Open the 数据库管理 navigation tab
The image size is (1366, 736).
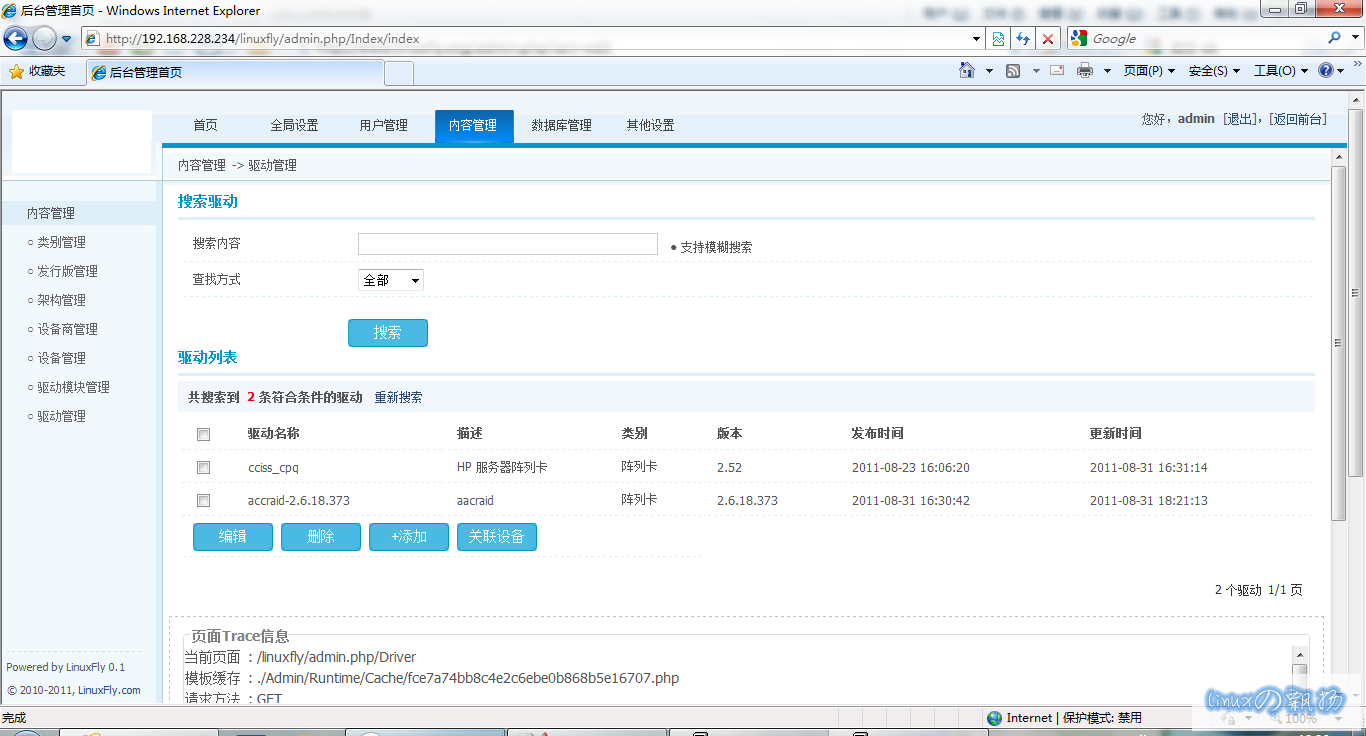click(x=561, y=126)
